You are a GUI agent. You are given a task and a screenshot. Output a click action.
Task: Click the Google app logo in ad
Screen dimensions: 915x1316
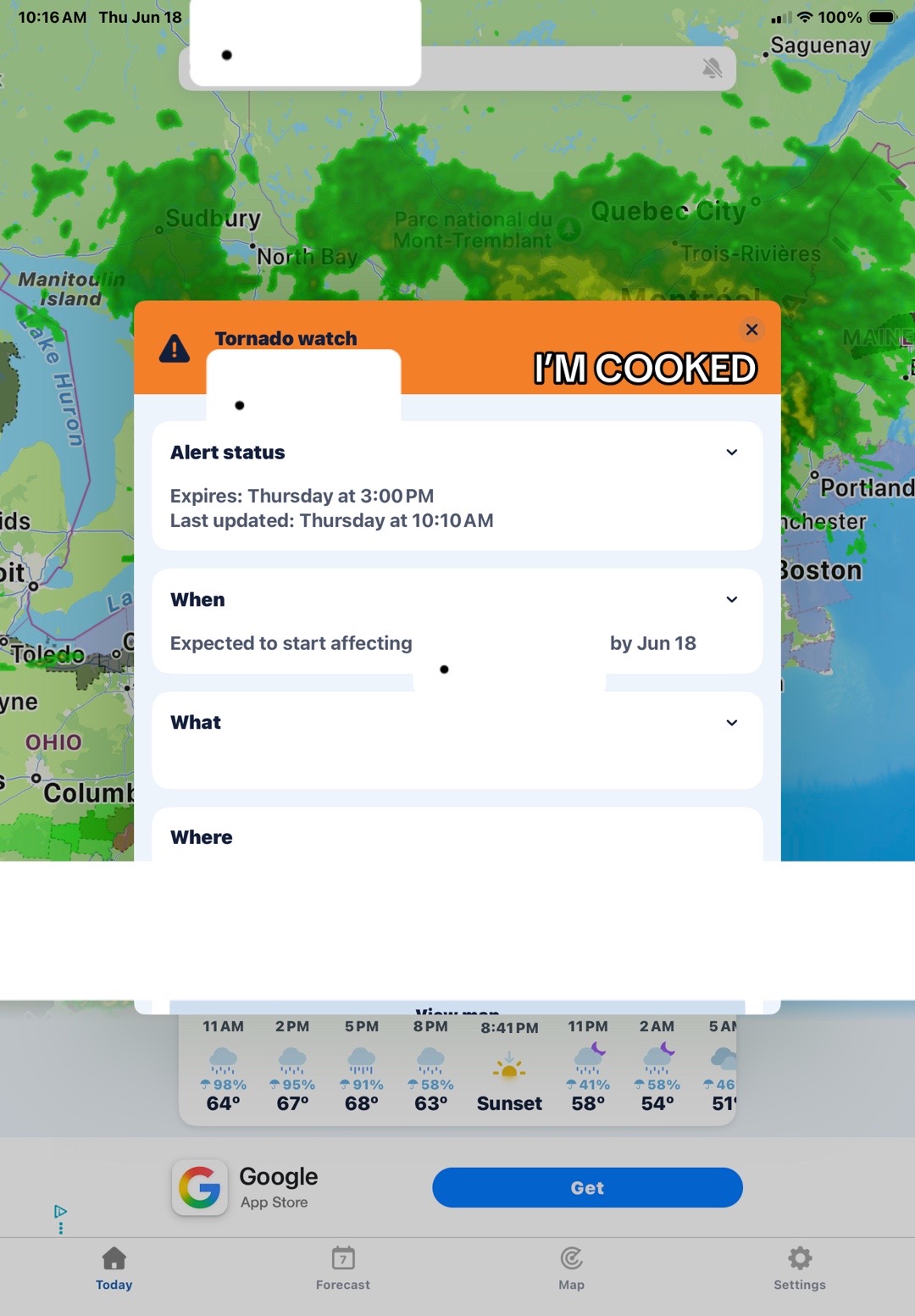(200, 1188)
